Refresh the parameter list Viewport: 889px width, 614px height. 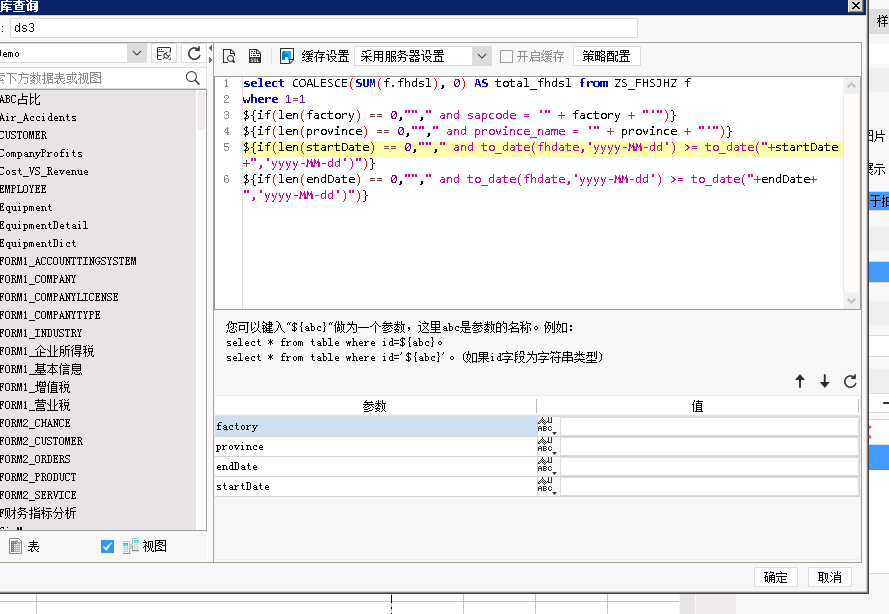[x=850, y=381]
